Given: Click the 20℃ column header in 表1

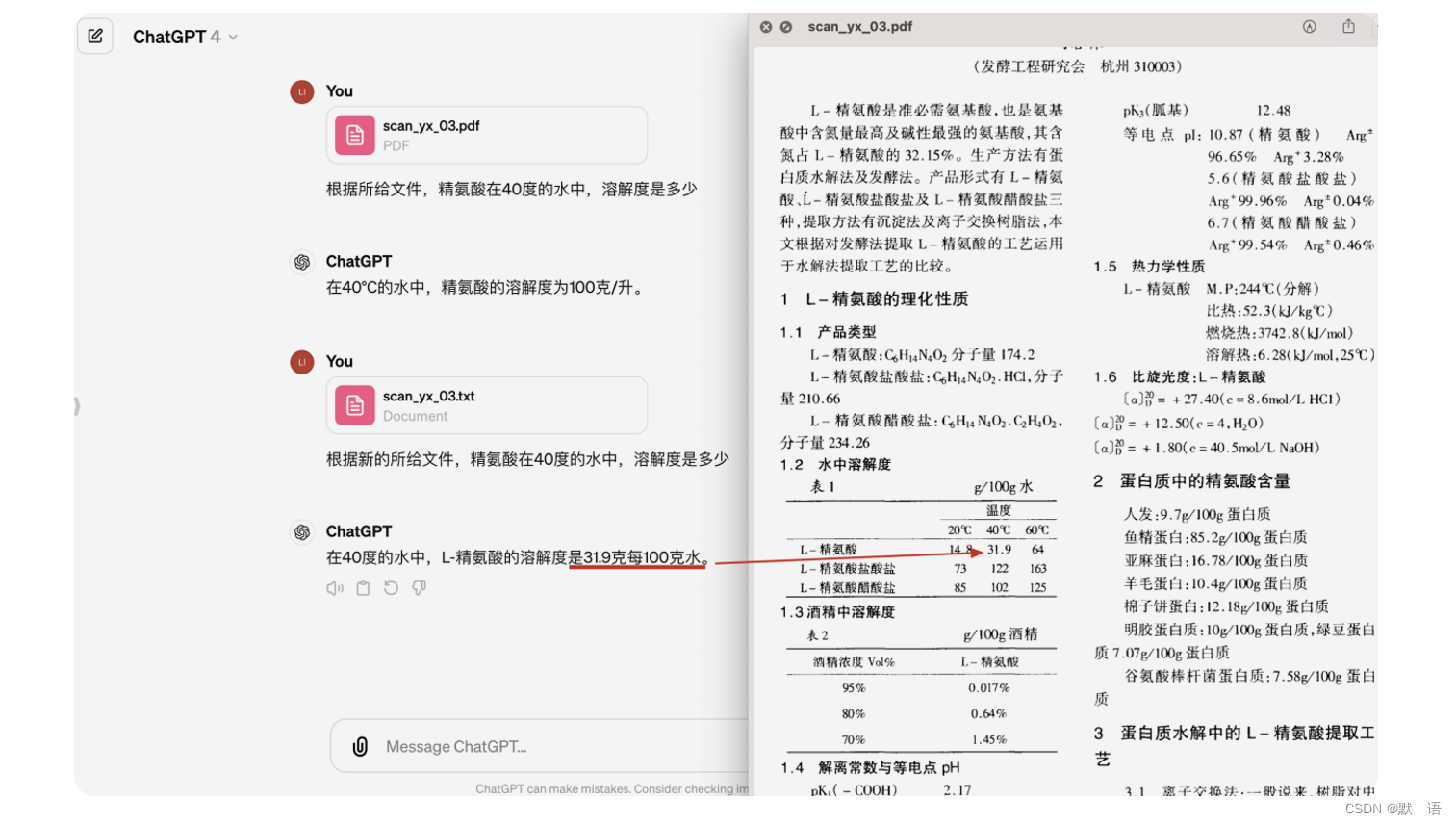Looking at the screenshot, I should point(960,530).
